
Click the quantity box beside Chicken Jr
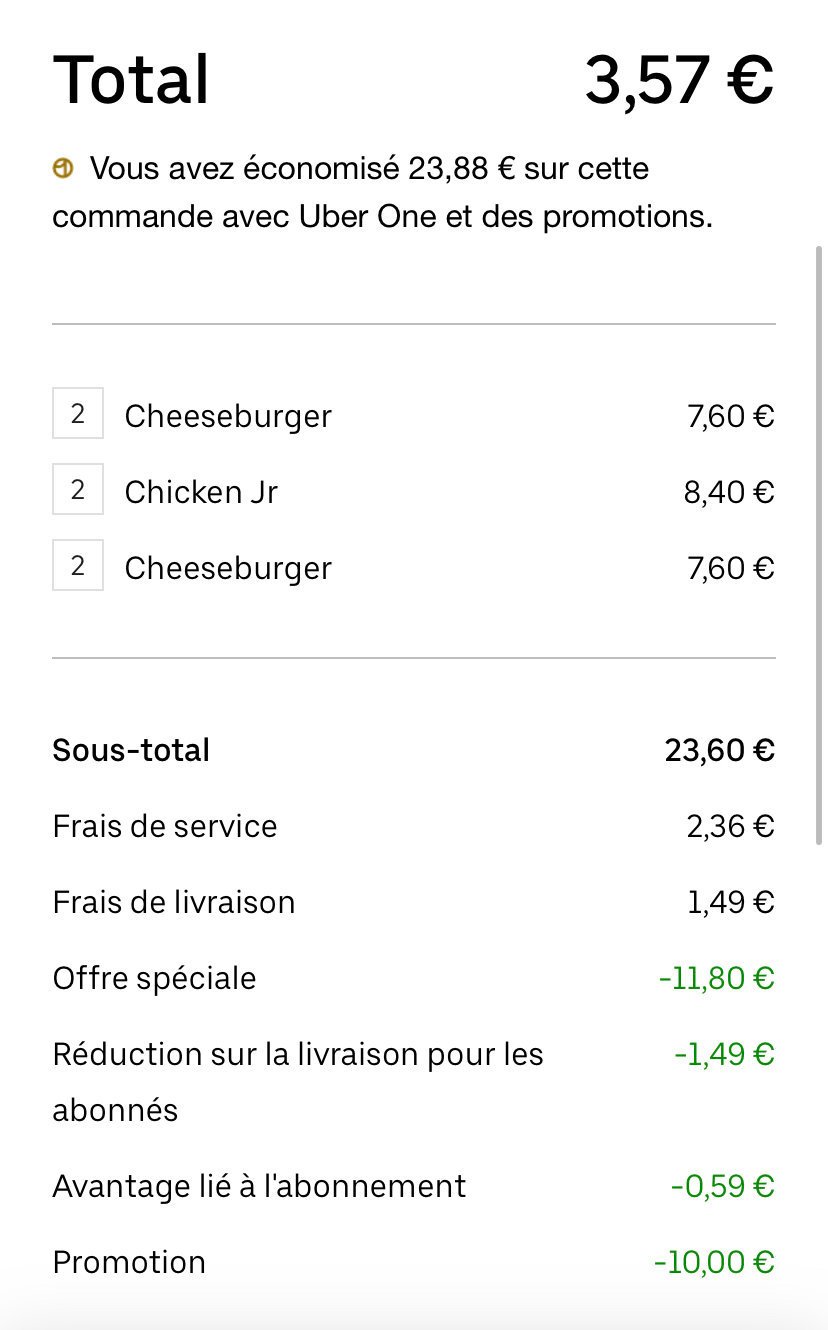coord(78,490)
